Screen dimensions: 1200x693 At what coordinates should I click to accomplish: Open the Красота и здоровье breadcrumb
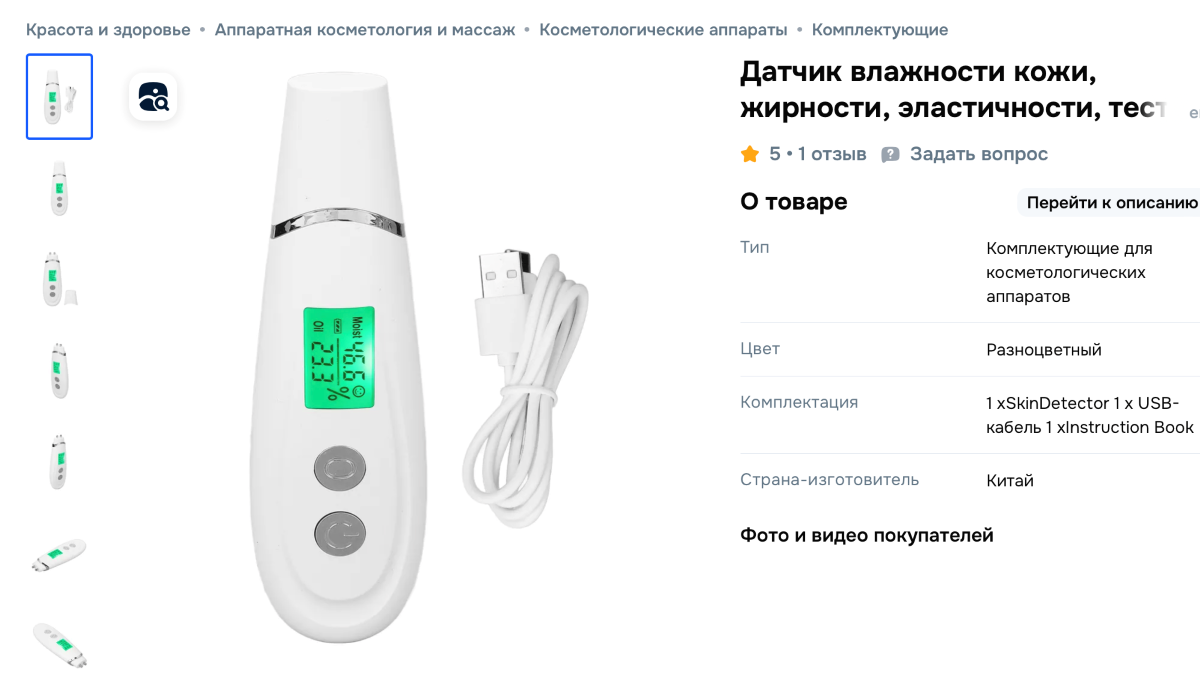108,30
